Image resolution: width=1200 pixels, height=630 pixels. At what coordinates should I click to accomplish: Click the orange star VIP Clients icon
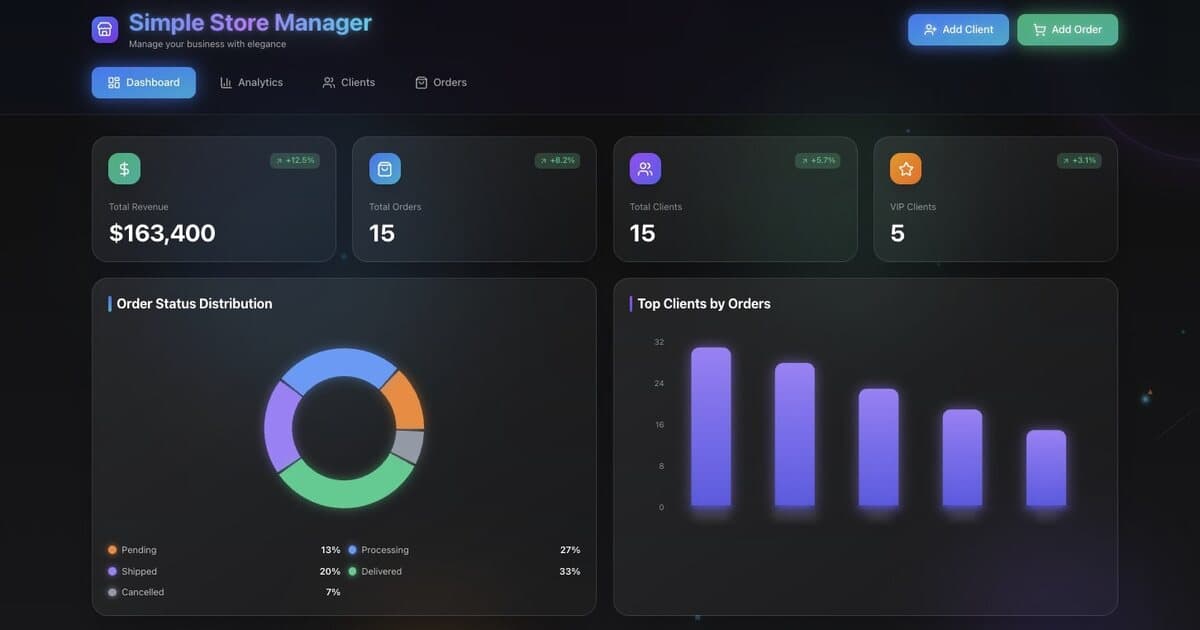pyautogui.click(x=906, y=169)
